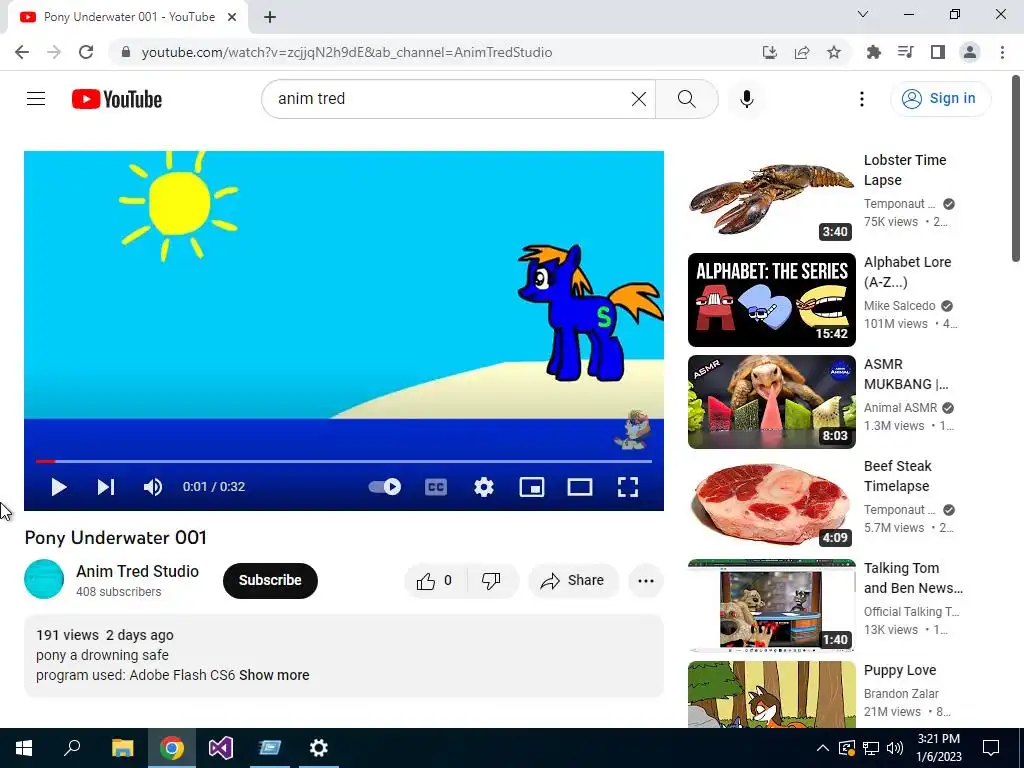Share this page icon in address bar
The width and height of the screenshot is (1024, 768).
coord(802,52)
